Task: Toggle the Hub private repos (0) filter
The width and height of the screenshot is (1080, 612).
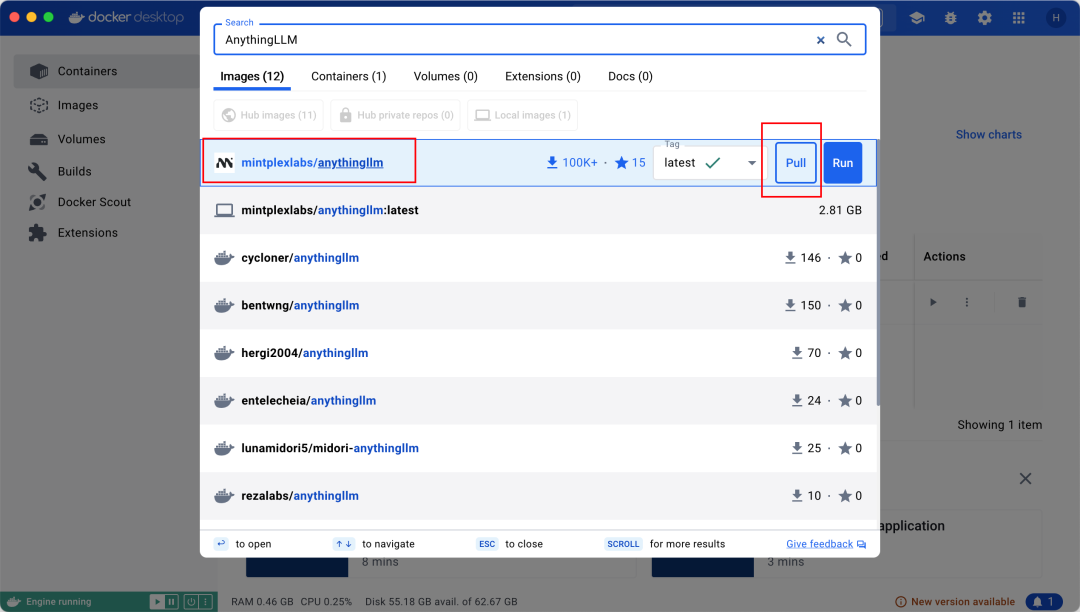Action: coord(396,115)
